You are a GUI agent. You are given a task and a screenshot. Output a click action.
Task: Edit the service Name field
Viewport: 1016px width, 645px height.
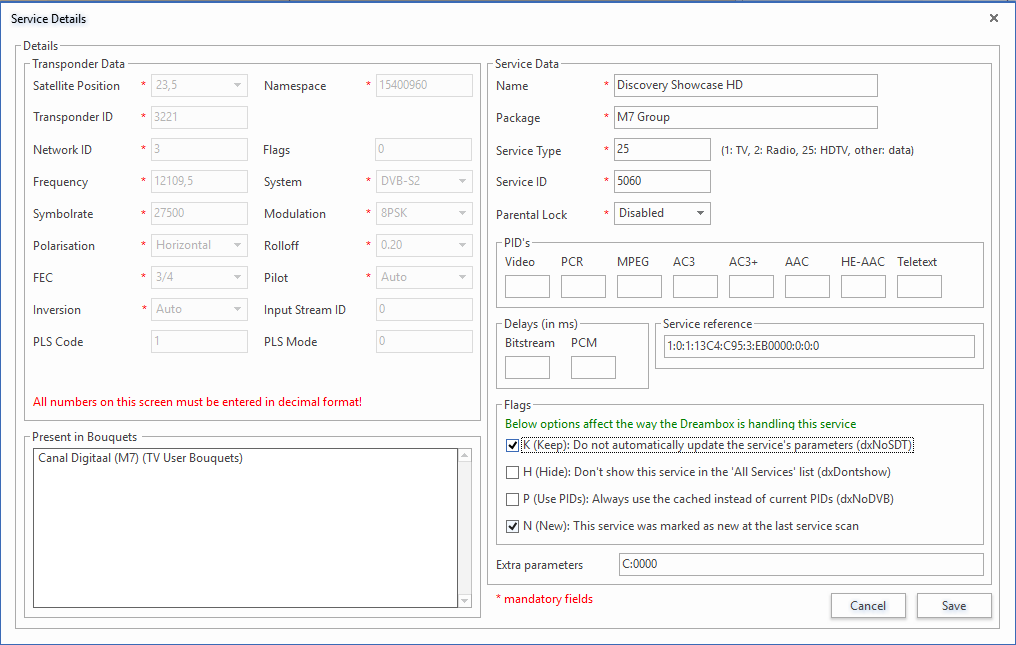746,85
